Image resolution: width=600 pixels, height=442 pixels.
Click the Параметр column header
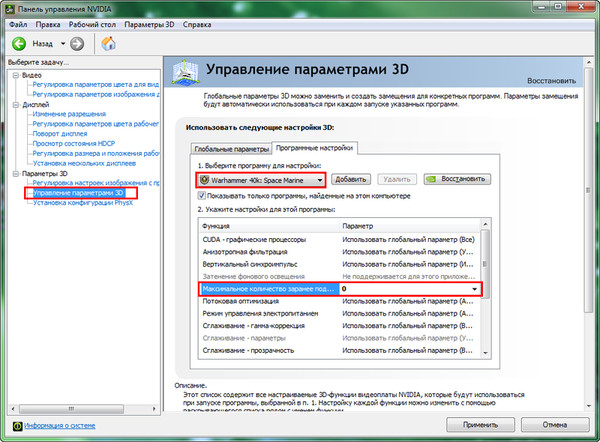point(410,226)
